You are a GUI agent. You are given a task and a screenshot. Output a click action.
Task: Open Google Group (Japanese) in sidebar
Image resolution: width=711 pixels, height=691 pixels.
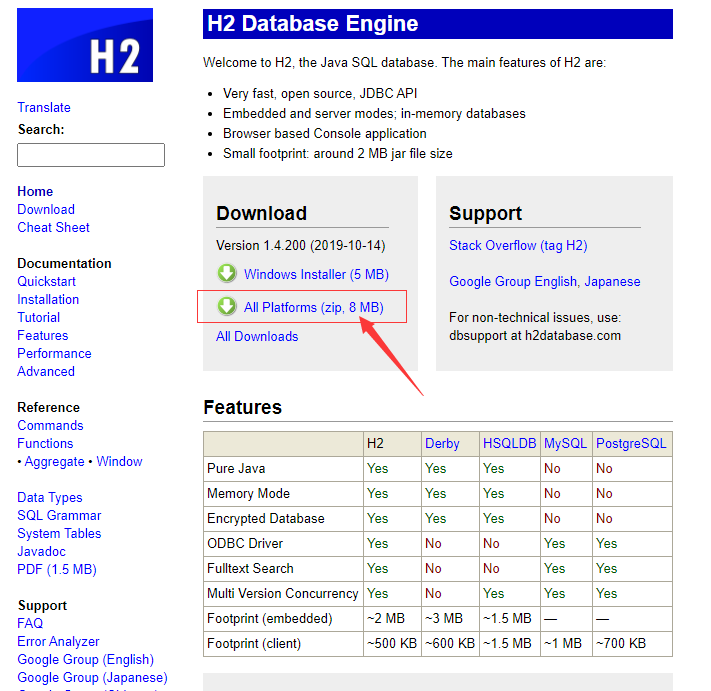pos(93,677)
